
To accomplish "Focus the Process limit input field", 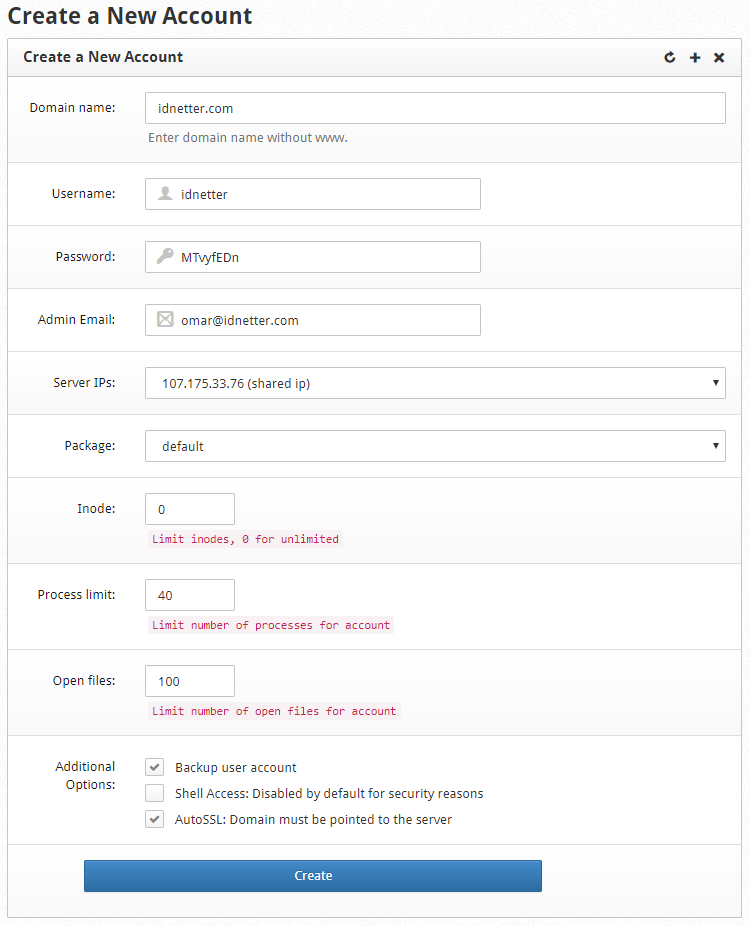I will click(190, 595).
